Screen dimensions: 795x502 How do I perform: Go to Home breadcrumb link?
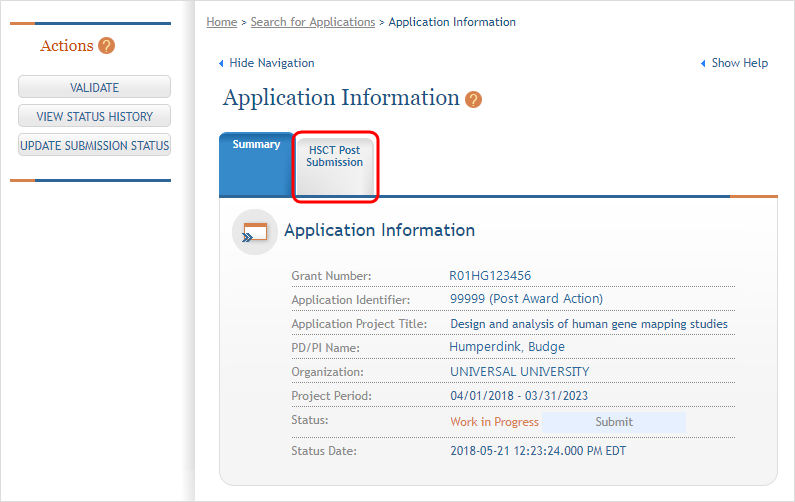(222, 22)
